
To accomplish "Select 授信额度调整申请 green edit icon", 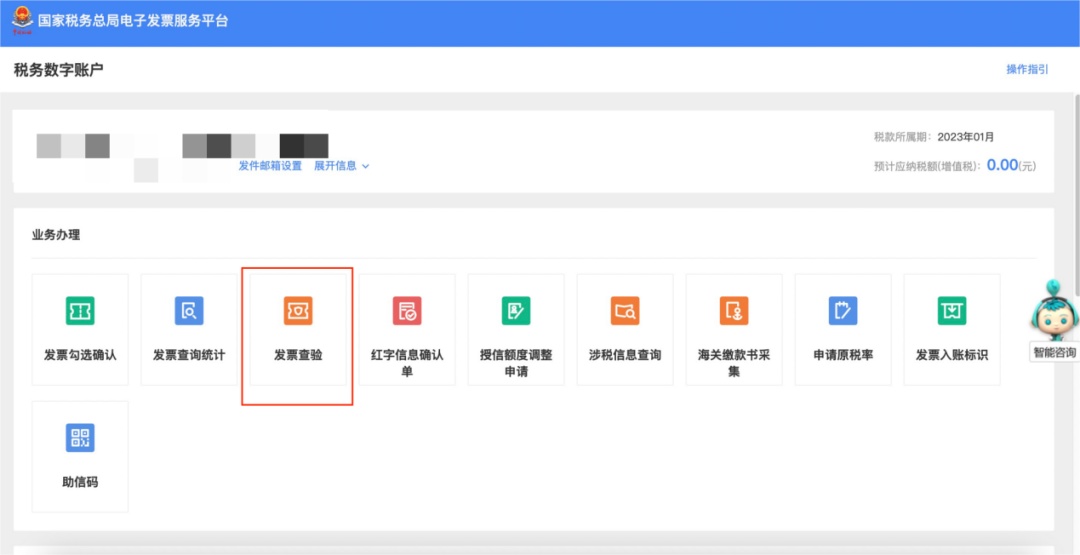I will 516,311.
